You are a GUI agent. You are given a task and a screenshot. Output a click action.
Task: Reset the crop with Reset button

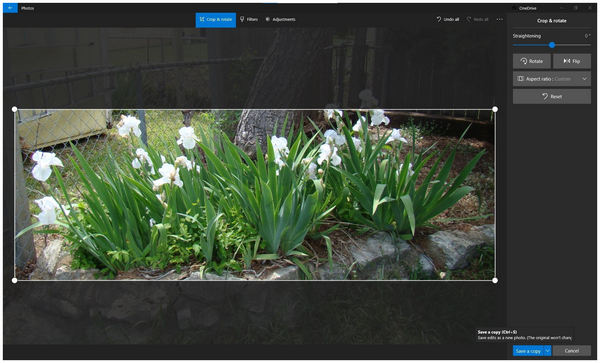click(x=552, y=96)
